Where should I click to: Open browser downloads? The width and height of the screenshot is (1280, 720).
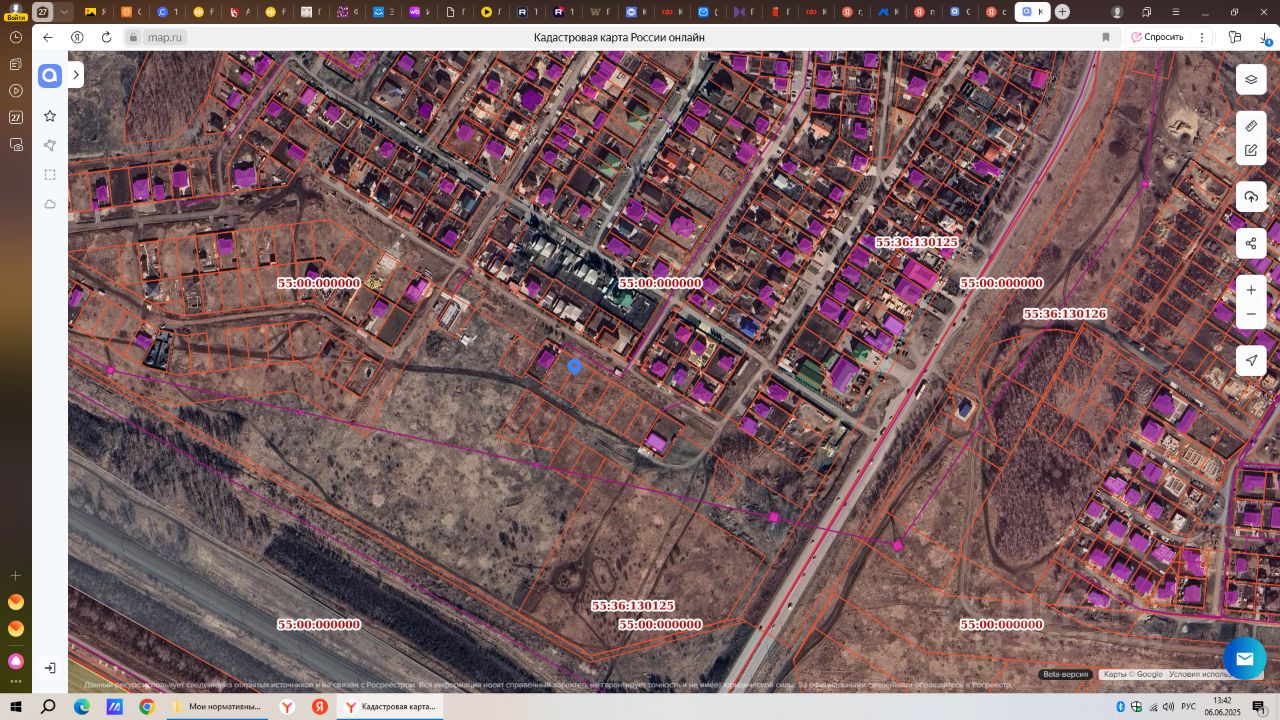click(1266, 37)
